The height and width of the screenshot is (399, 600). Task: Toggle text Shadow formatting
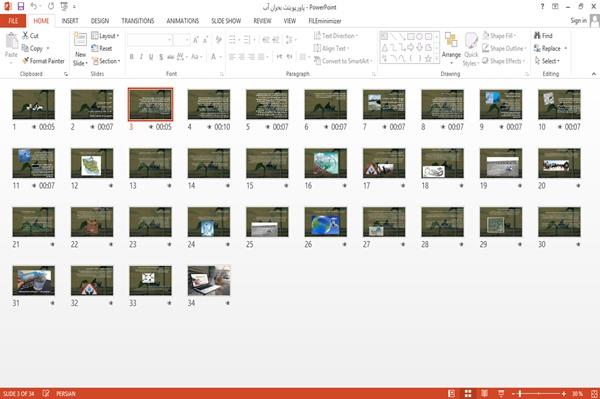click(x=161, y=57)
